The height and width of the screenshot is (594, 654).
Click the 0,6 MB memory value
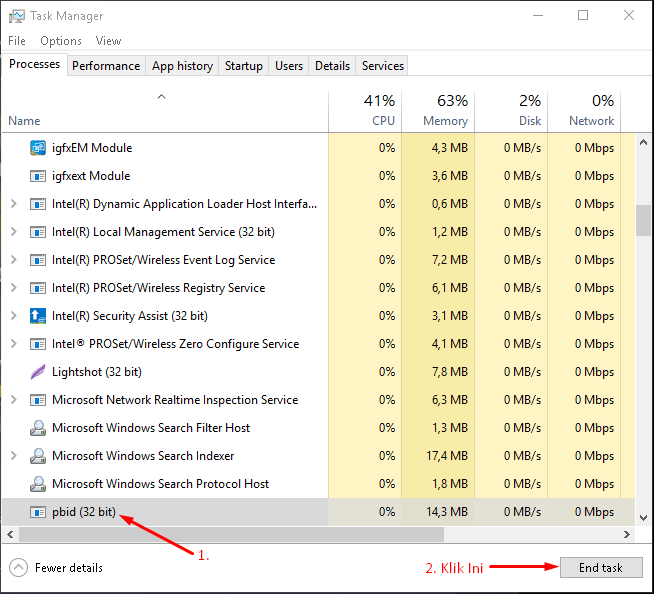(x=450, y=204)
